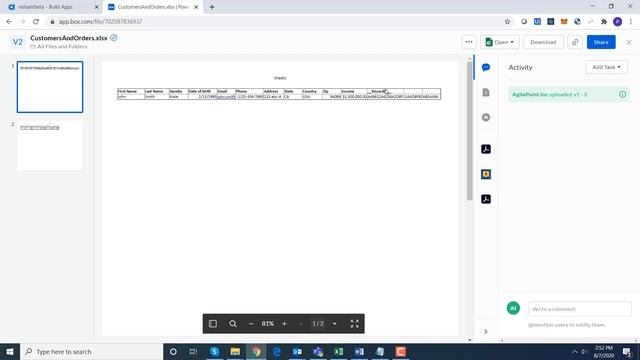Open the Add Task dropdown

pyautogui.click(x=607, y=67)
